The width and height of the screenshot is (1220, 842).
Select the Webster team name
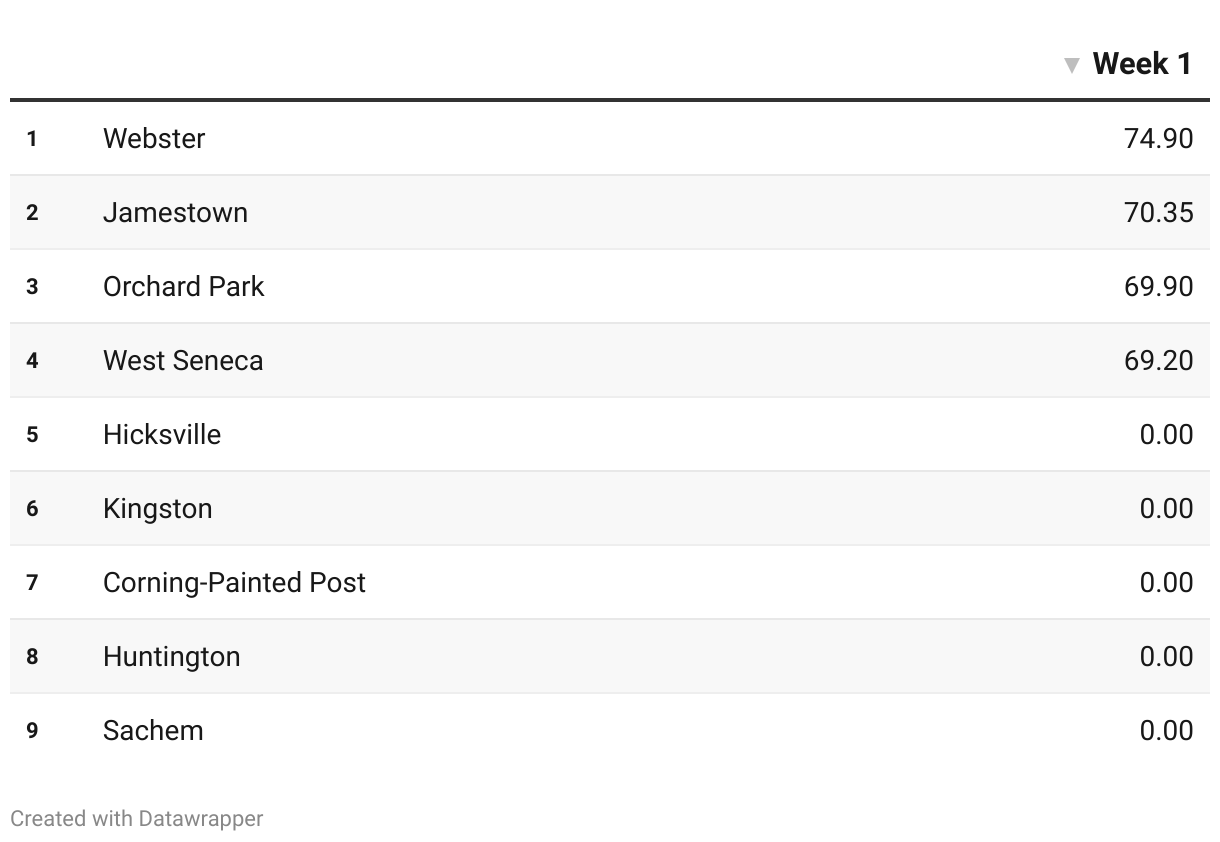tap(154, 138)
